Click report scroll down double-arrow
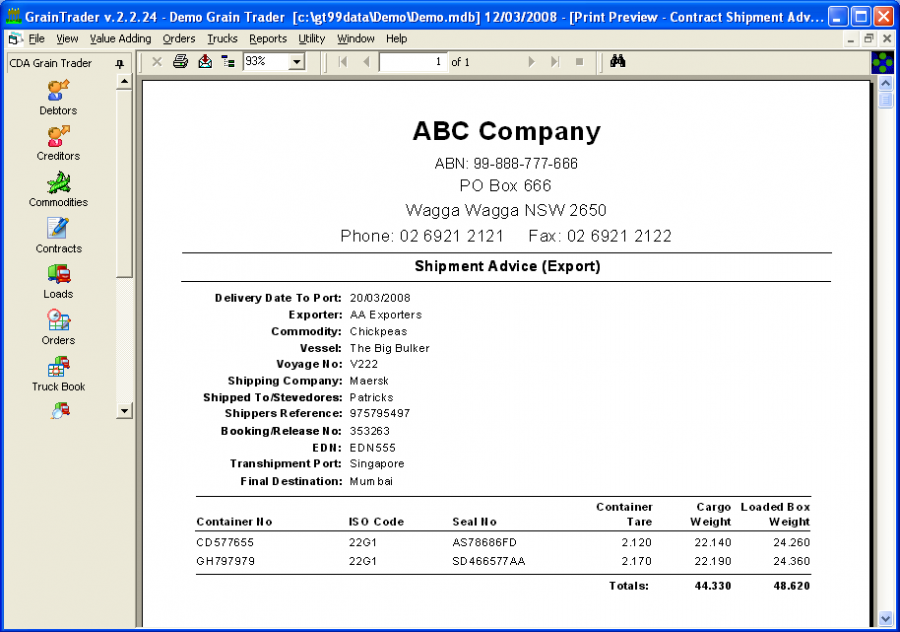900x632 pixels. 886,619
